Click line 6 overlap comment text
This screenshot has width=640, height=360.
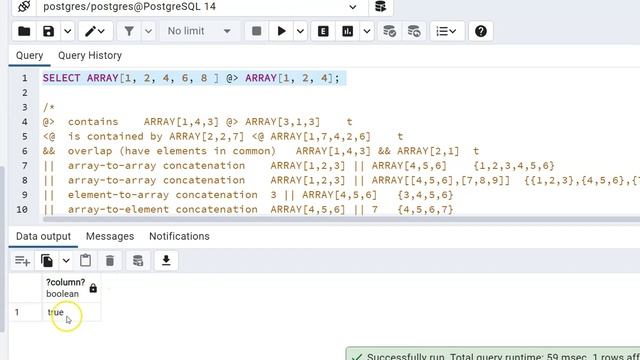coord(260,151)
